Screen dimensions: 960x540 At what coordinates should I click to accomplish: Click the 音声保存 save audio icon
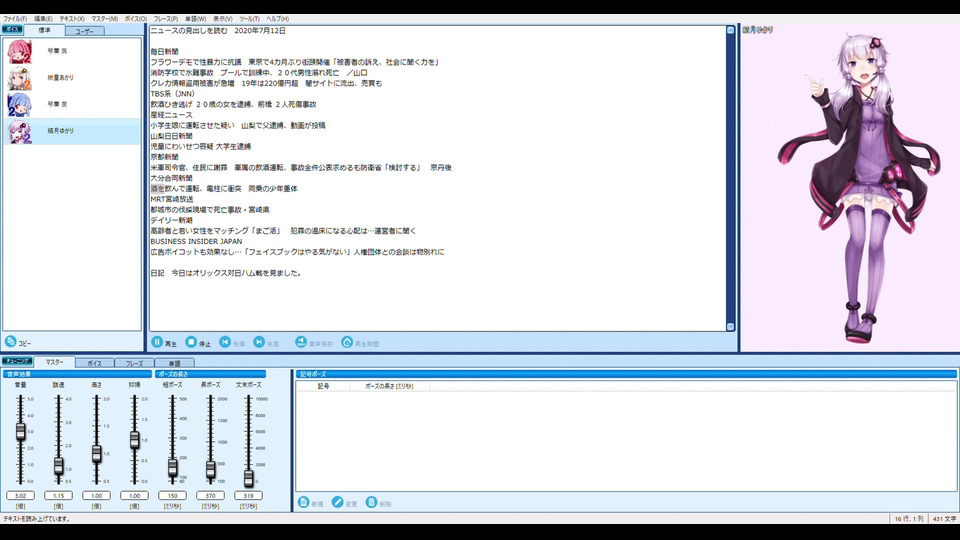pos(301,342)
